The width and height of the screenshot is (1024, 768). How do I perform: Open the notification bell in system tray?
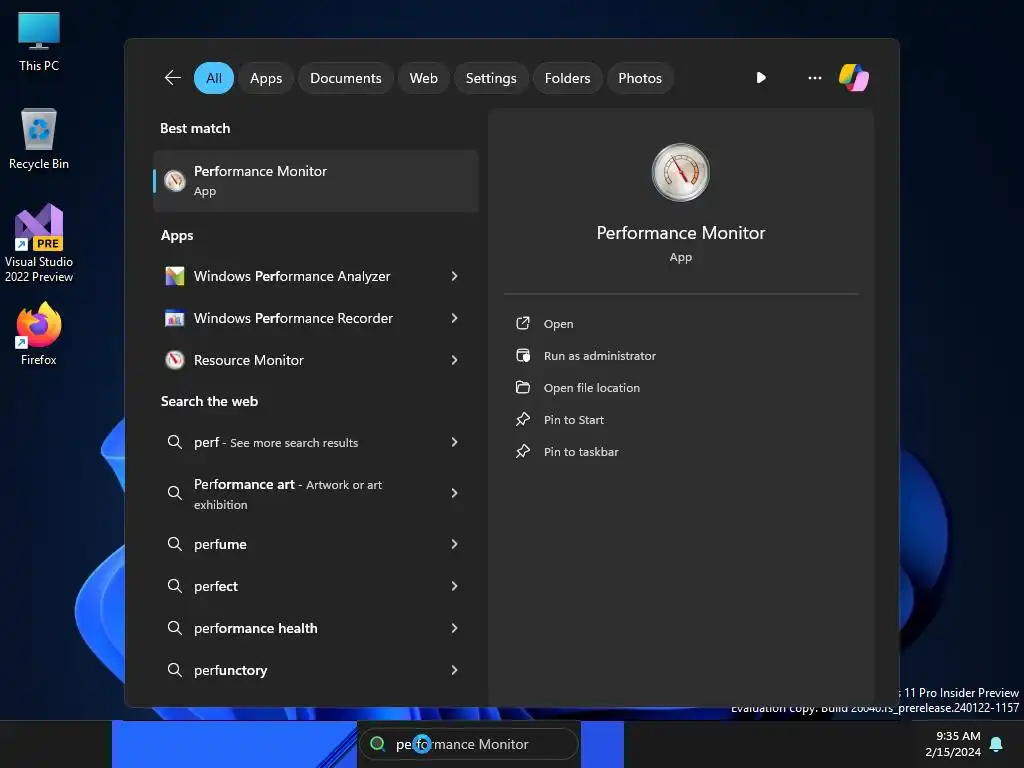[x=996, y=744]
